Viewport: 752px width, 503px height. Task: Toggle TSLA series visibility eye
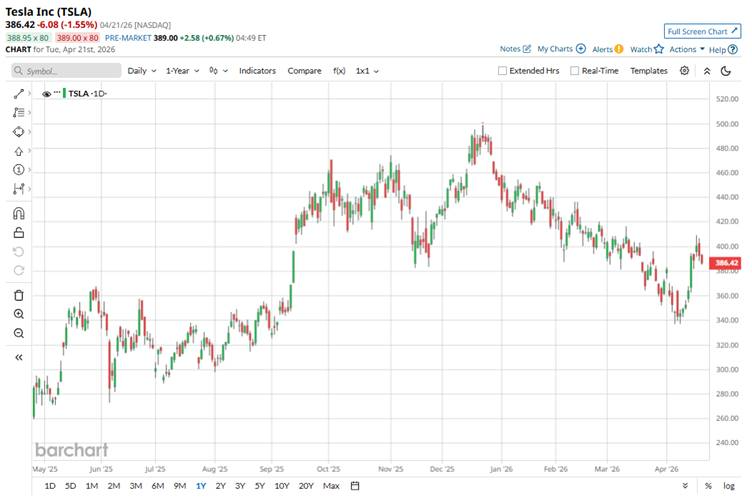(x=47, y=94)
